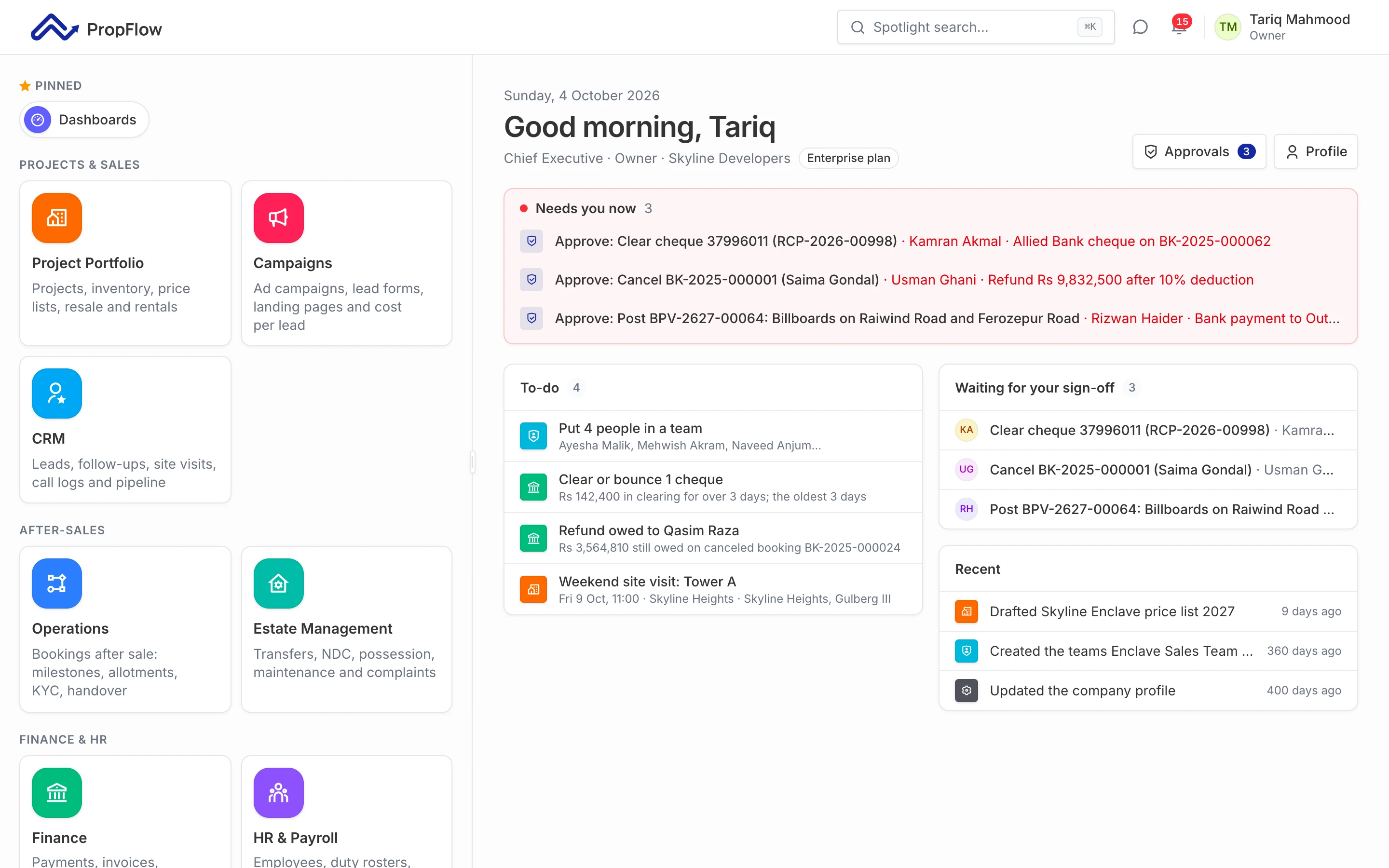The width and height of the screenshot is (1389, 868).
Task: Click icon for Put 4 people in a team
Action: click(x=533, y=436)
